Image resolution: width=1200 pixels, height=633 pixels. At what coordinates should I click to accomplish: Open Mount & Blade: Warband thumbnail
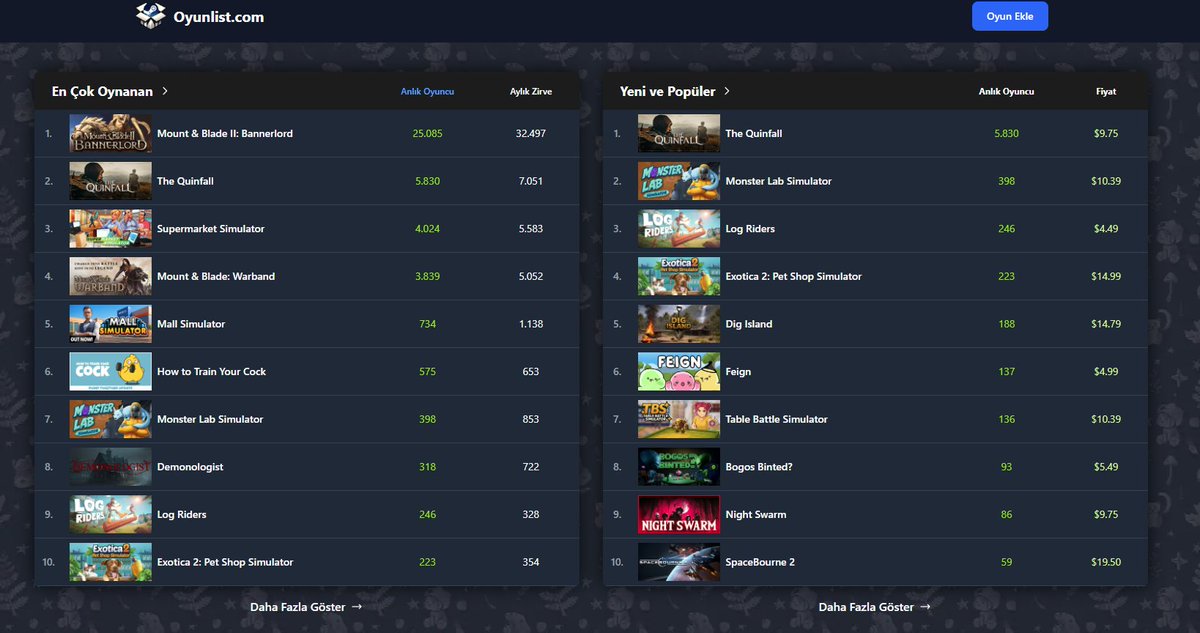(x=111, y=276)
